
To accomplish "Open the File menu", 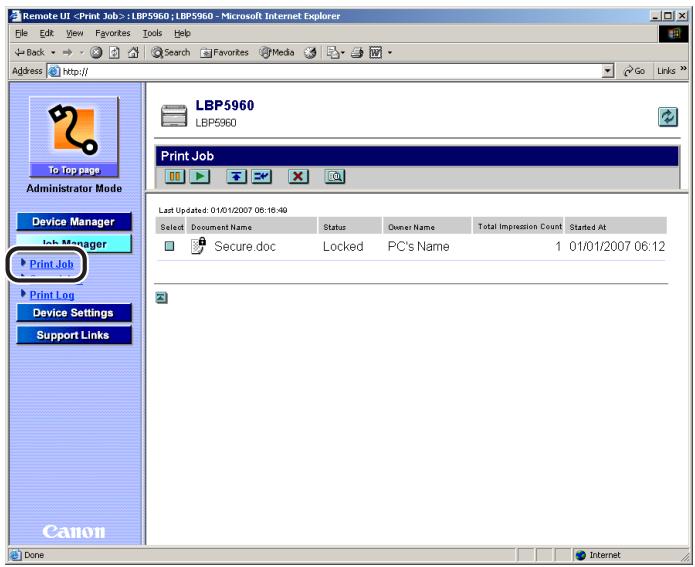I will [x=21, y=33].
